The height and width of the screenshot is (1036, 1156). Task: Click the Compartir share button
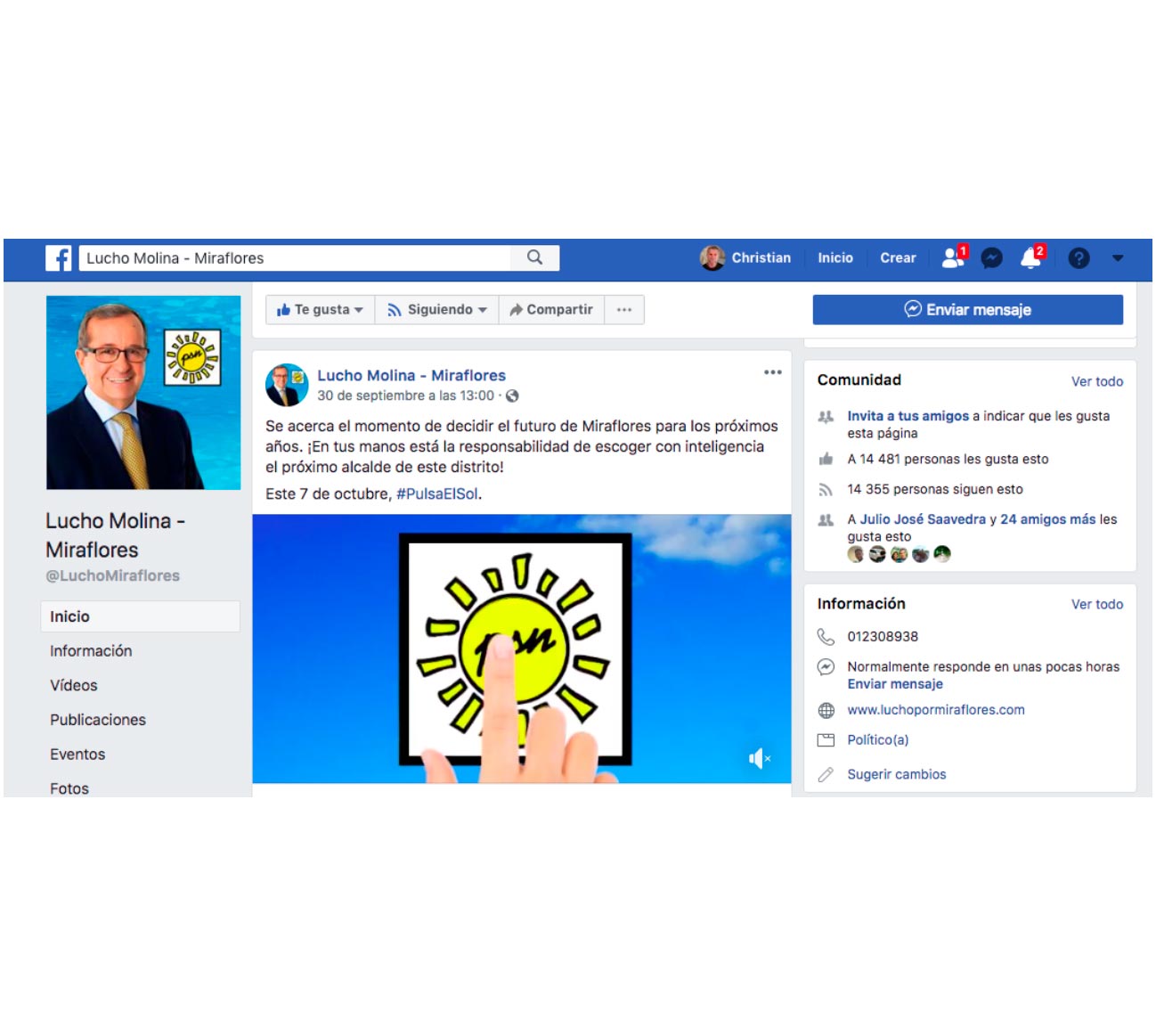pyautogui.click(x=551, y=310)
